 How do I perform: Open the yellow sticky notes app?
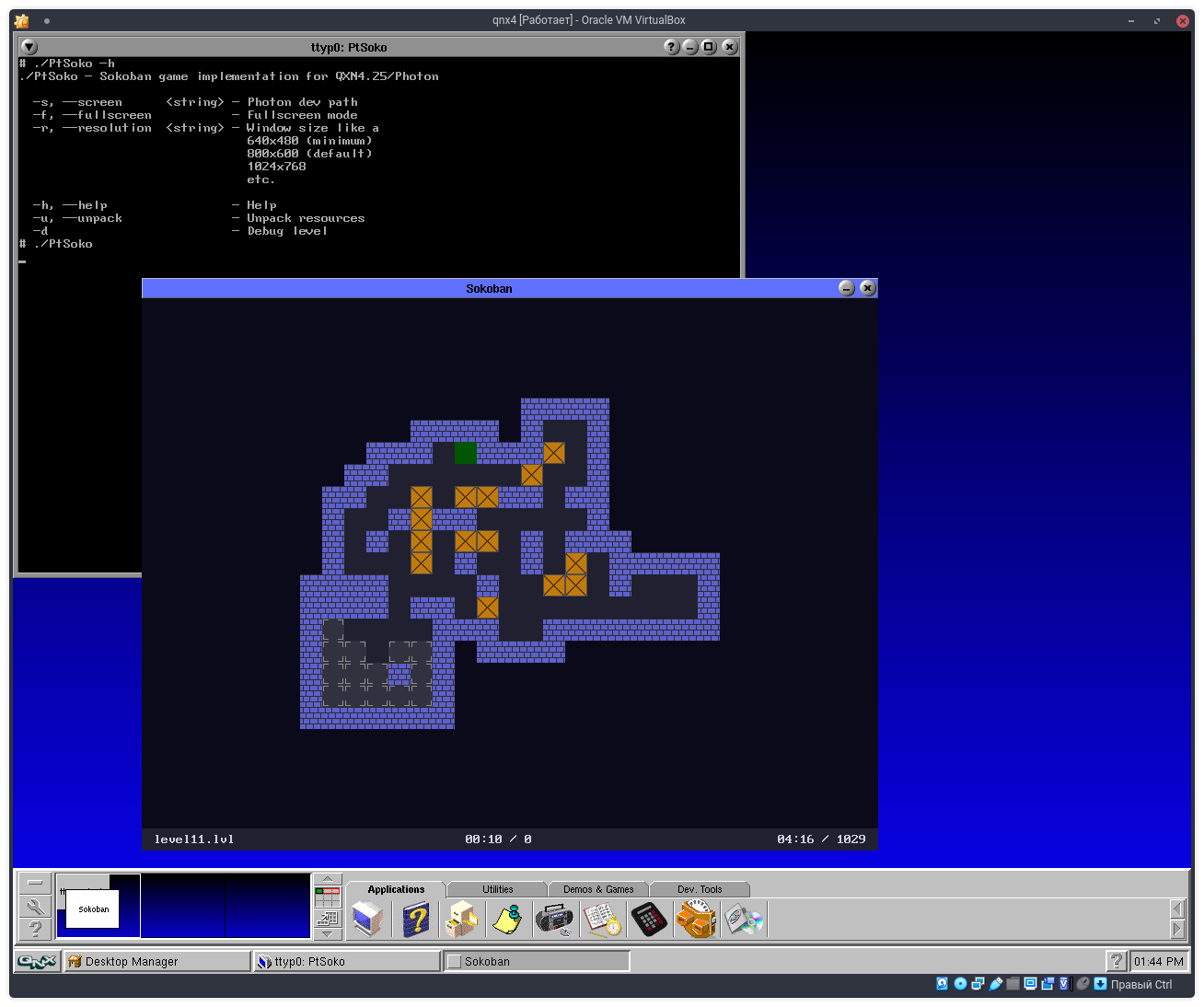[507, 919]
